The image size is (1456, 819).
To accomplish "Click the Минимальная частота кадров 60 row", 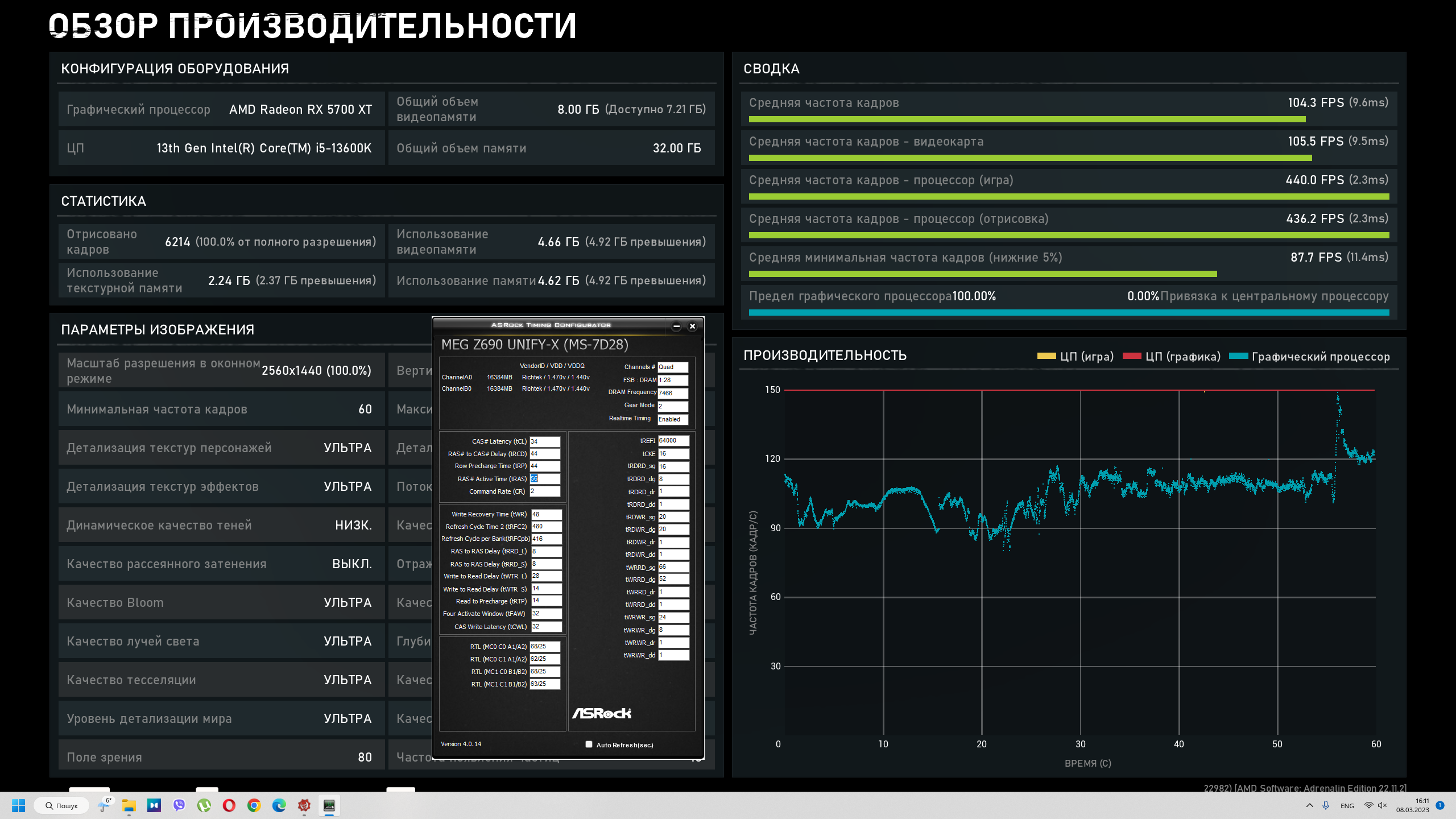I will (221, 409).
